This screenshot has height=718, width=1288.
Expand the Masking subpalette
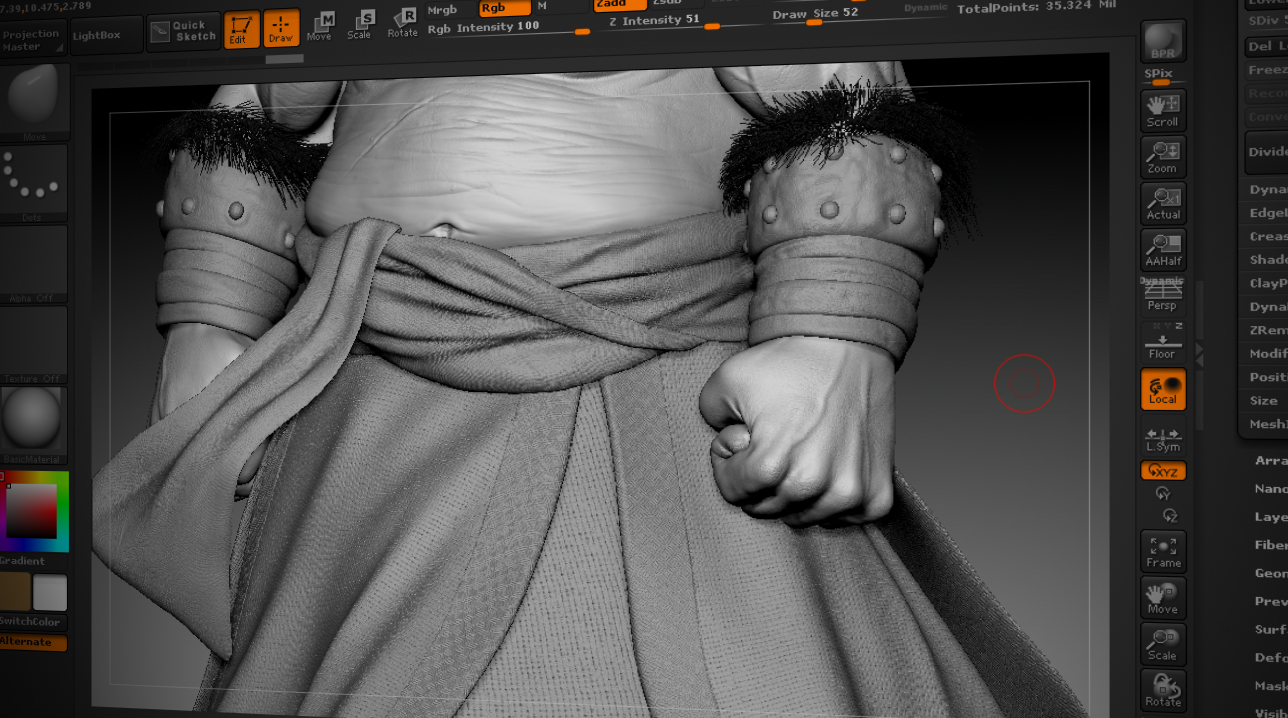[1271, 685]
